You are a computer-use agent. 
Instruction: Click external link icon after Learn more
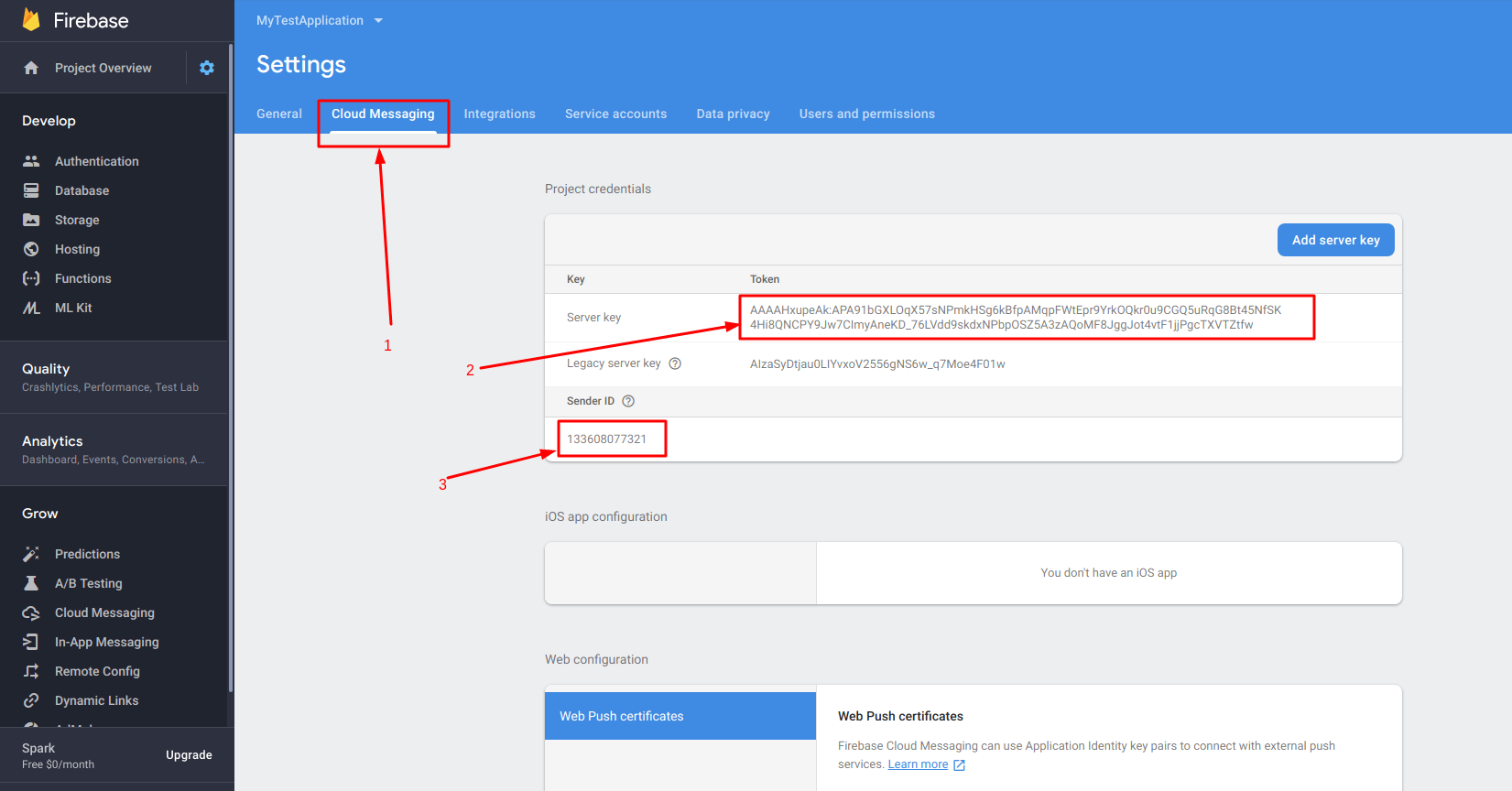(959, 765)
